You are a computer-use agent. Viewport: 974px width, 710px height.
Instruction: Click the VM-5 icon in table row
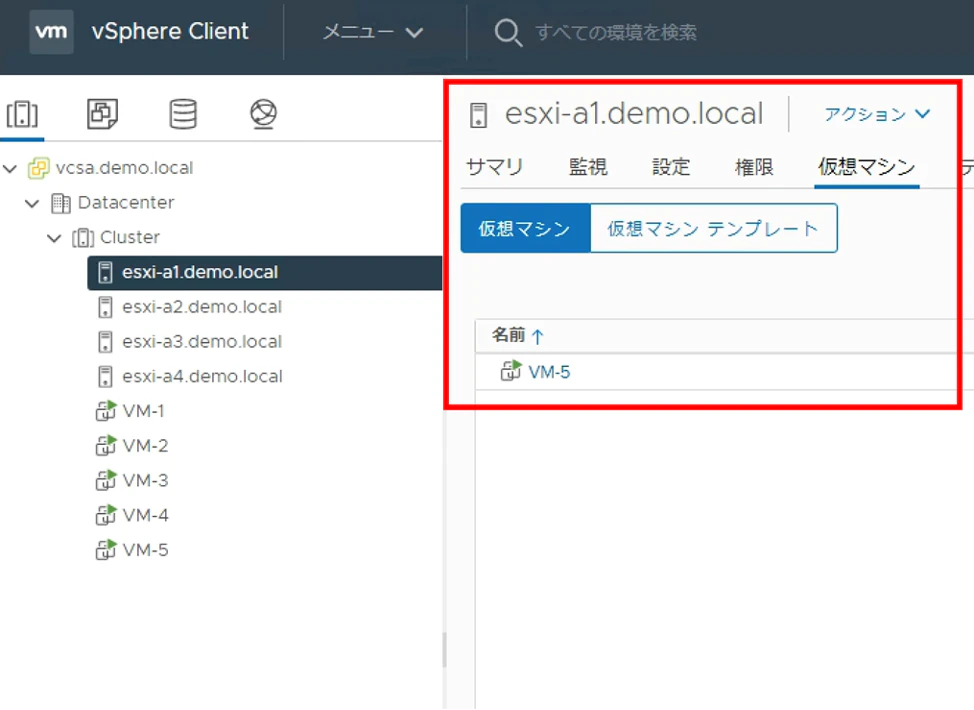(x=511, y=371)
